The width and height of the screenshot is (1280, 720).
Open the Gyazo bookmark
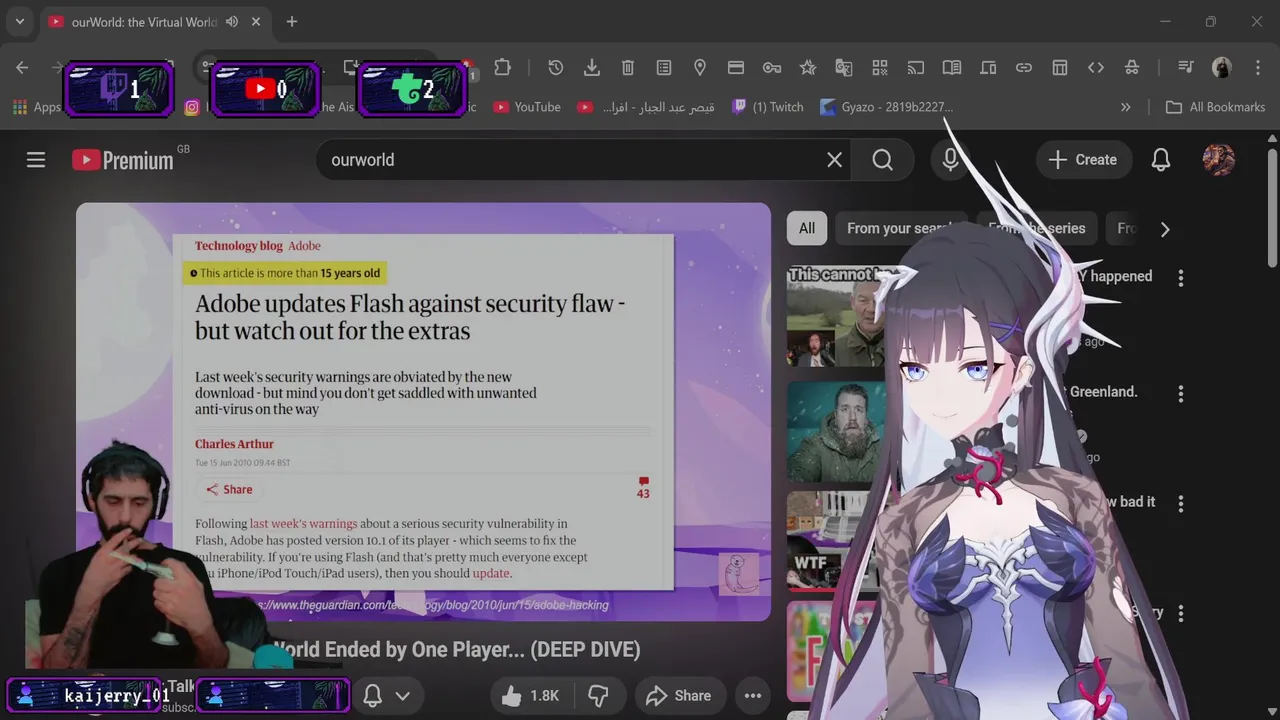[886, 107]
